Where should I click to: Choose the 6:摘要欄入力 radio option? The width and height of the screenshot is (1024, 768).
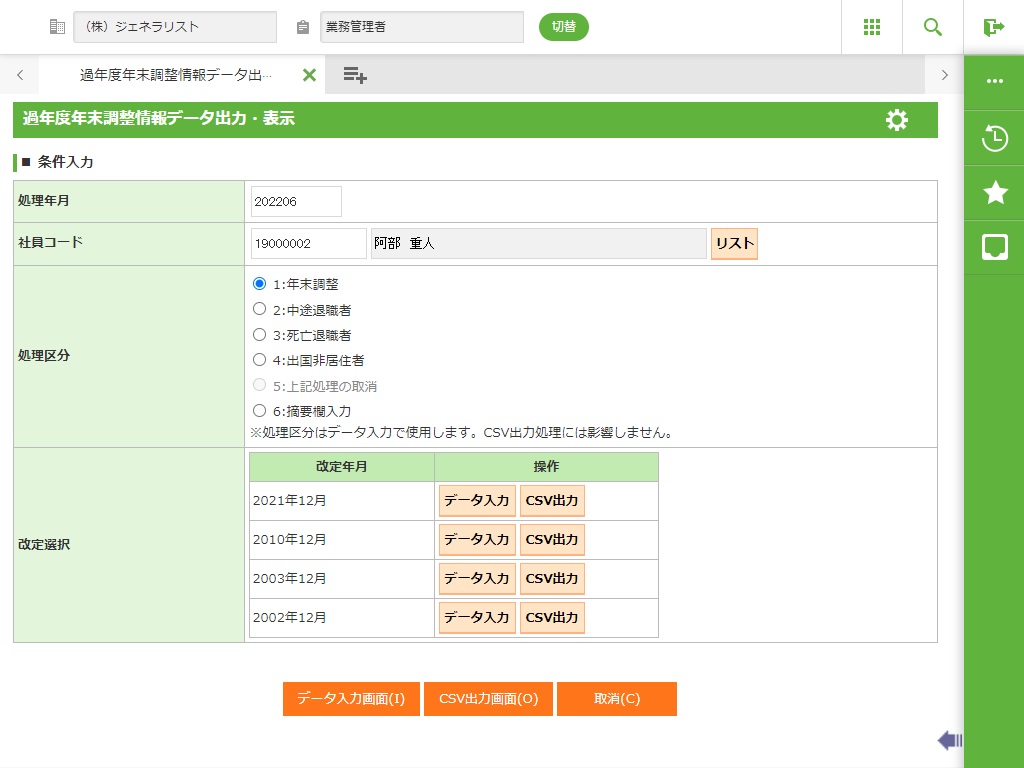pos(260,410)
